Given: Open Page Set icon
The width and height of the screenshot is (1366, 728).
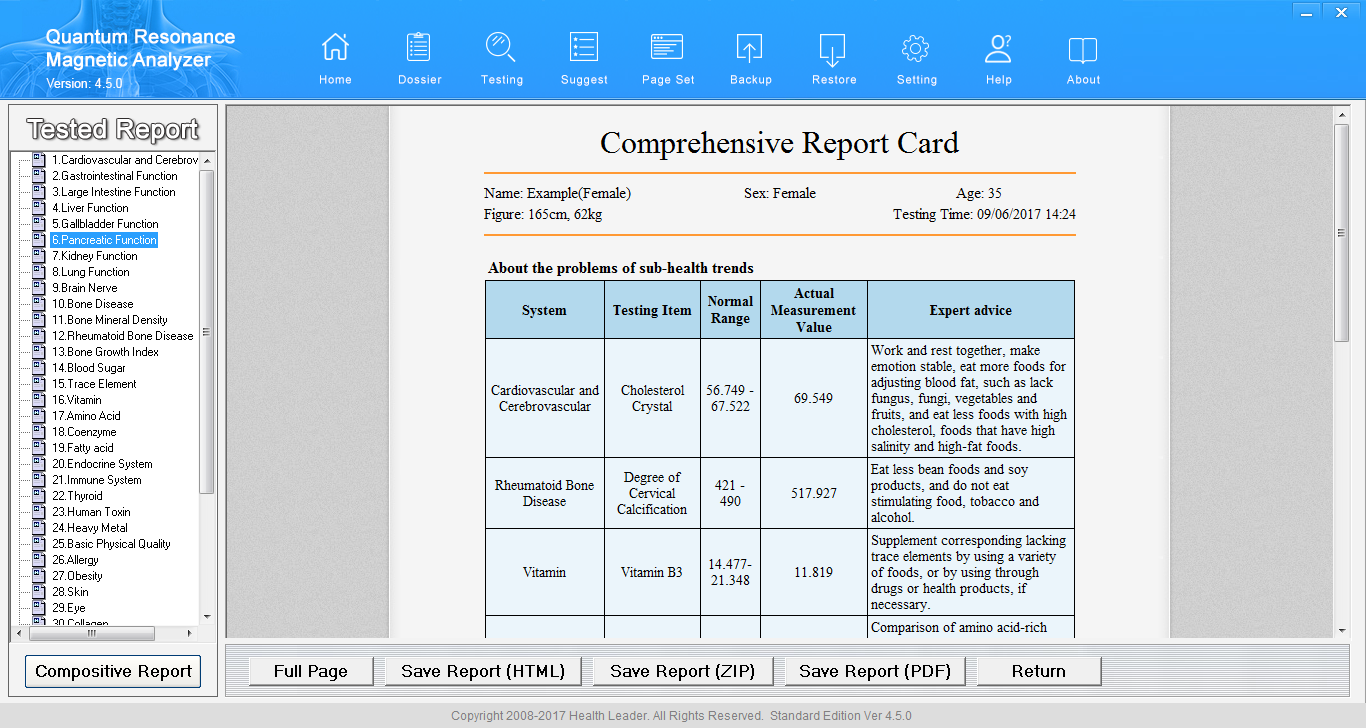Looking at the screenshot, I should click(667, 47).
